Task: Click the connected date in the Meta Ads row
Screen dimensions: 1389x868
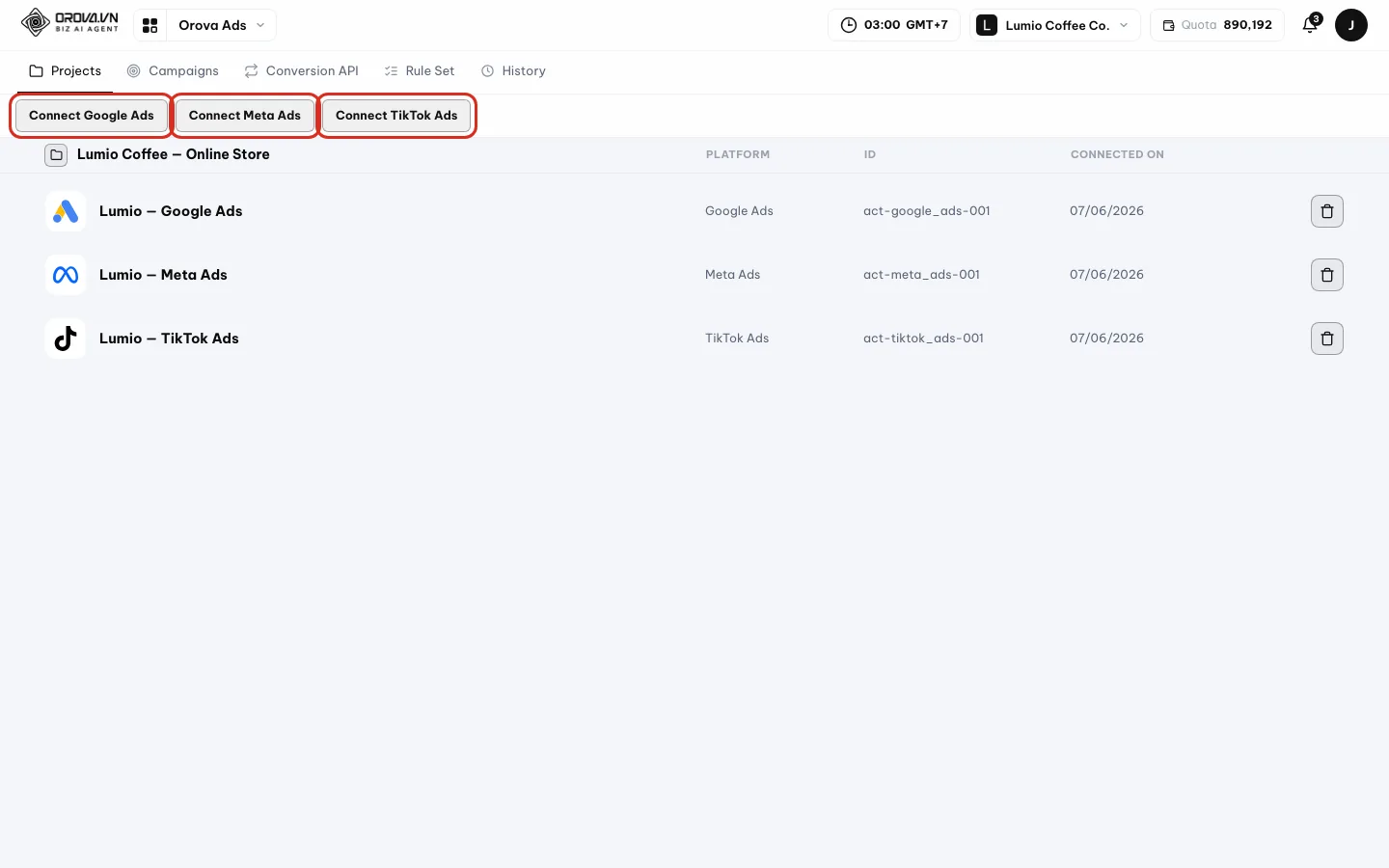Action: pos(1106,275)
